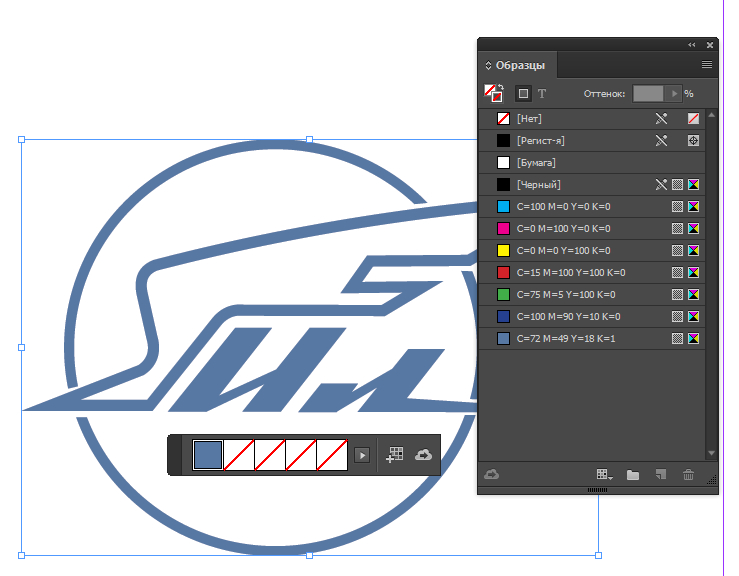Image resolution: width=739 pixels, height=576 pixels.
Task: Delete swatch with the trash icon
Action: (x=689, y=475)
